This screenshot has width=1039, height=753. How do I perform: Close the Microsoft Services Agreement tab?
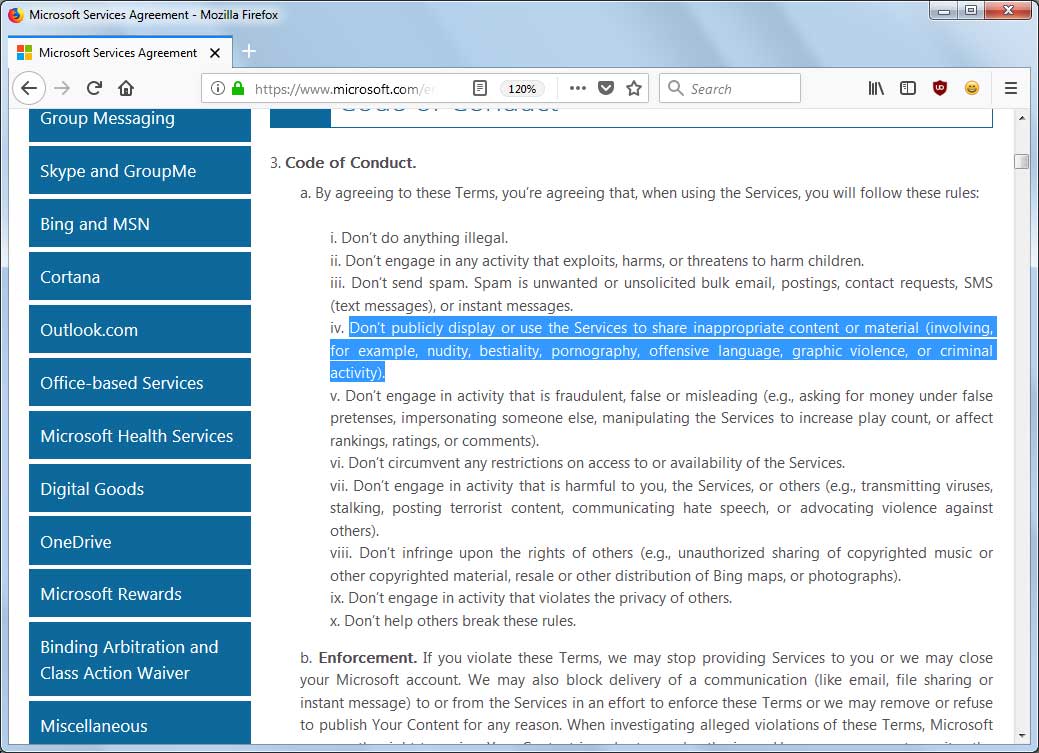click(215, 53)
